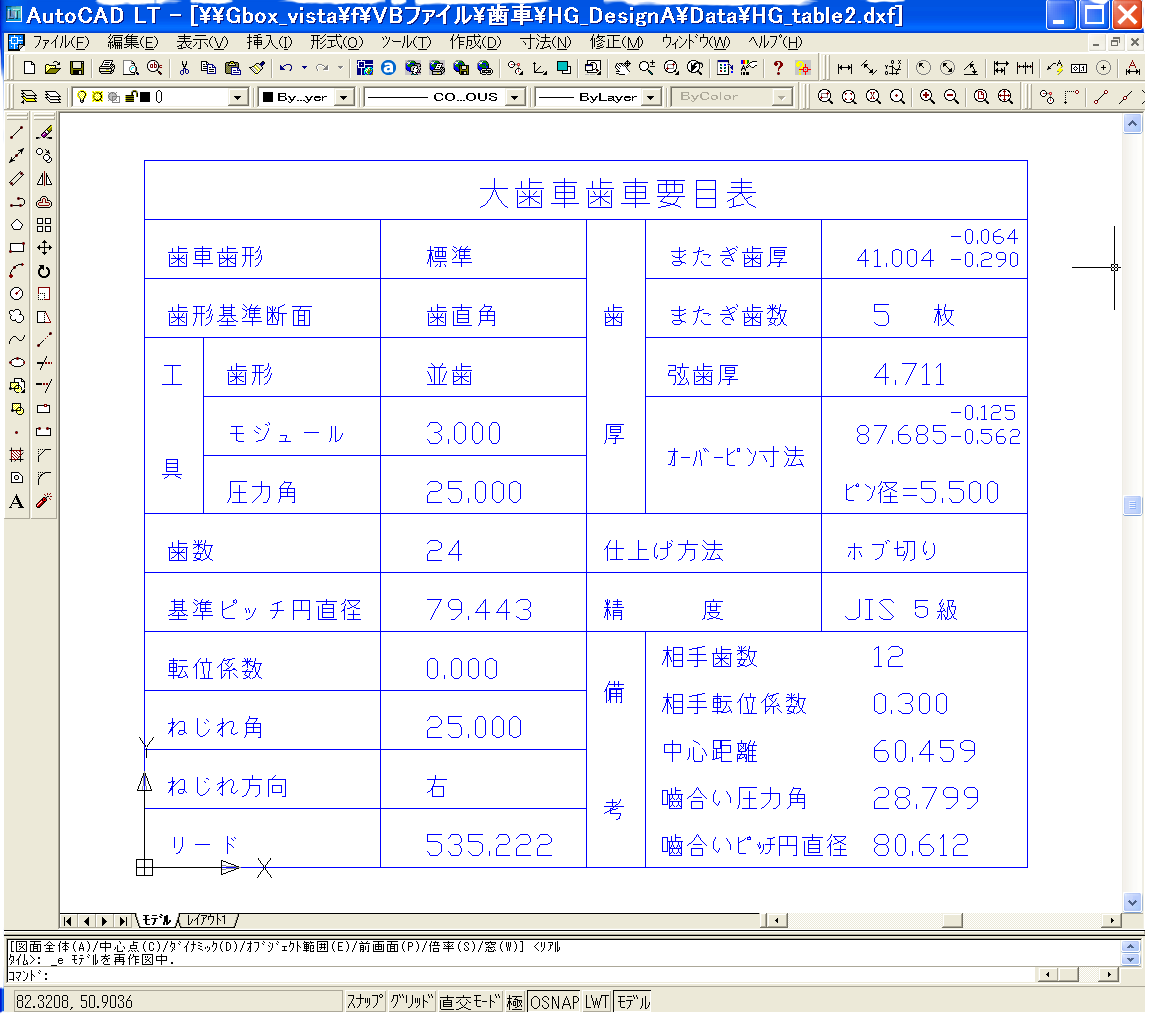Screen dimensions: 1149x1016
Task: Select the Line drawing tool
Action: (x=16, y=133)
